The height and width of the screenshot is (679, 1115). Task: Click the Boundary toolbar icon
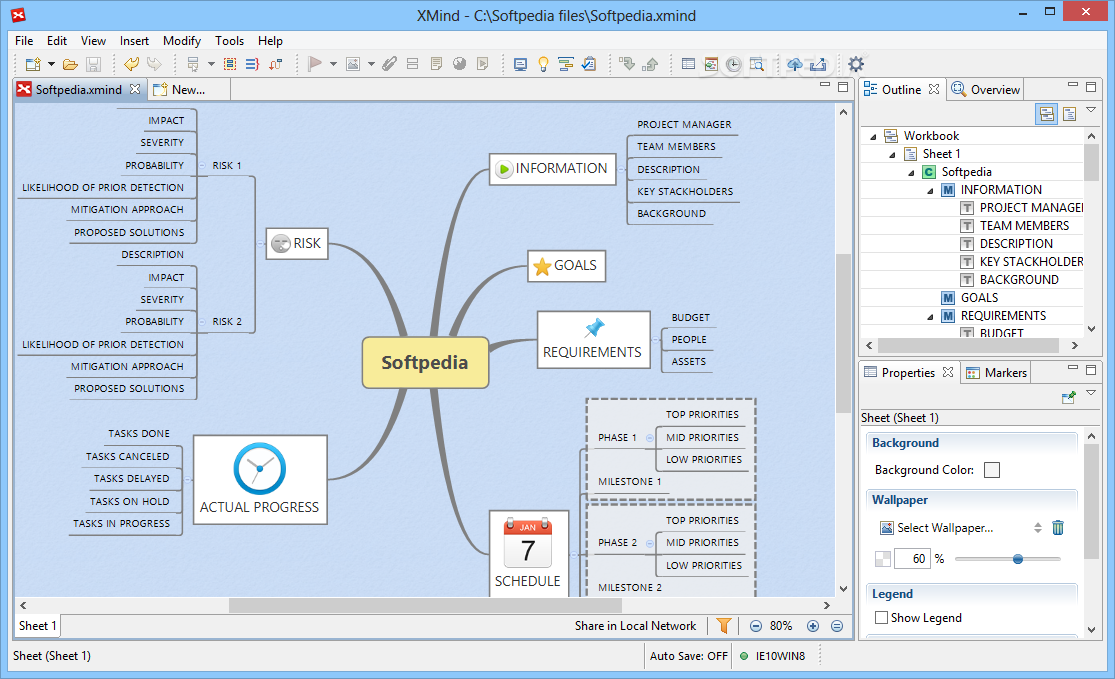[x=230, y=64]
